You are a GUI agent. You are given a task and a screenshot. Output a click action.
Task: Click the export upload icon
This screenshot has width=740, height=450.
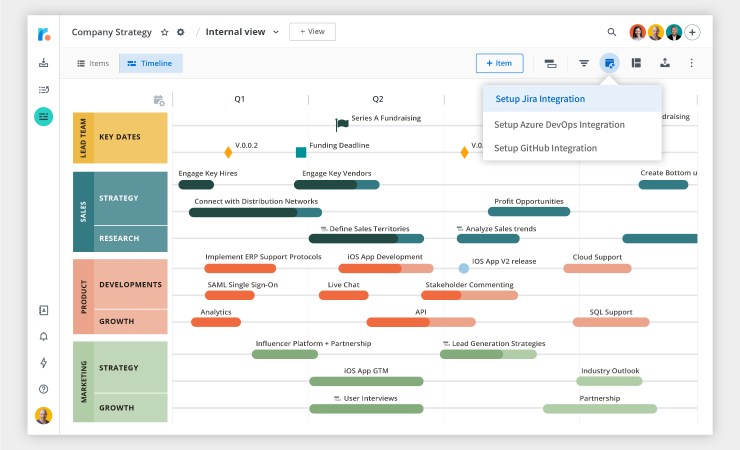(x=664, y=63)
